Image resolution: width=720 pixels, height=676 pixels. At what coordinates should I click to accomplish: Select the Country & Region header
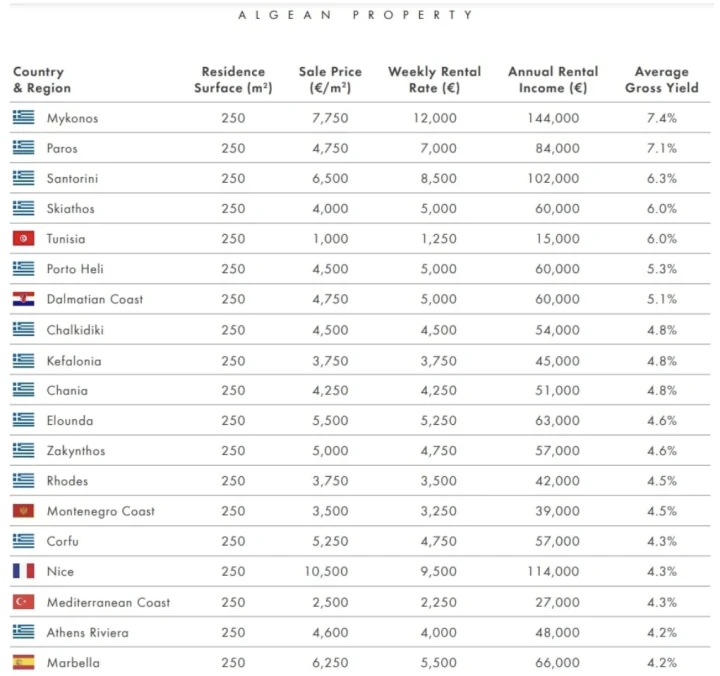coord(41,80)
